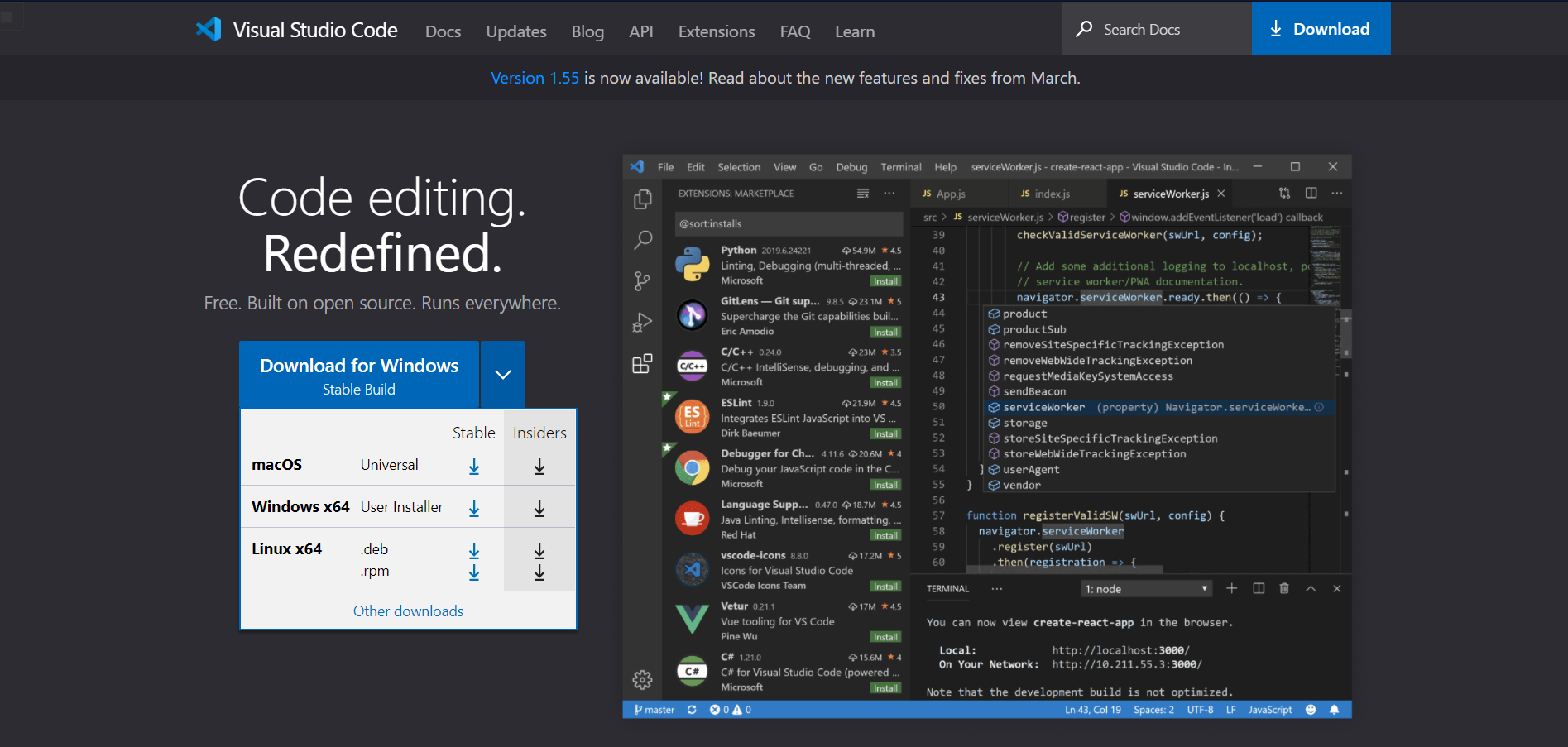Open the Extensions page in the site navigation

(717, 31)
